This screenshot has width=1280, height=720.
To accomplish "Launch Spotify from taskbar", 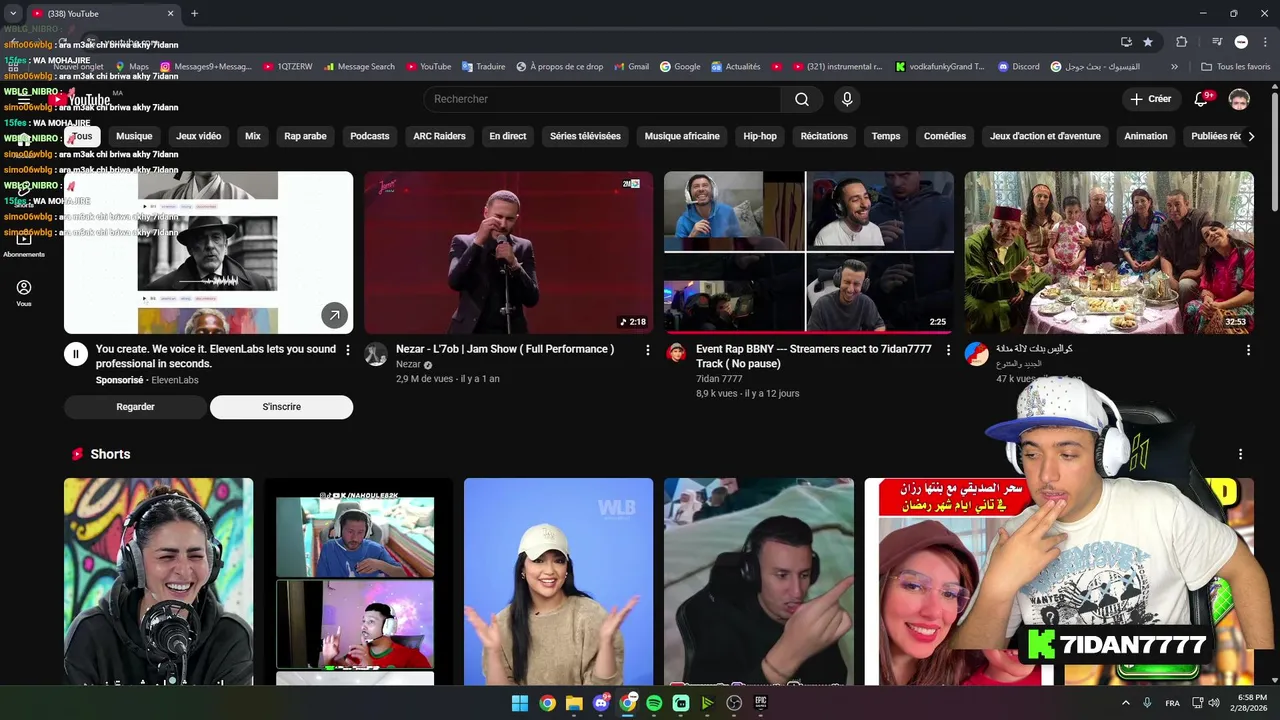I will click(654, 703).
